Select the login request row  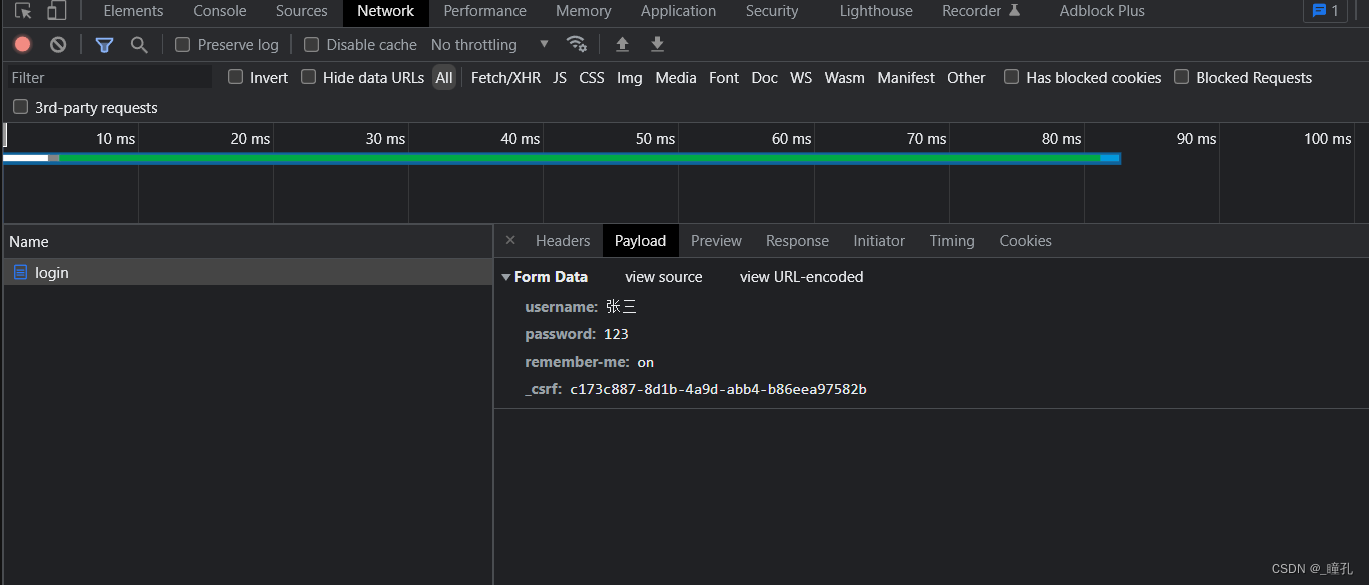[x=247, y=272]
